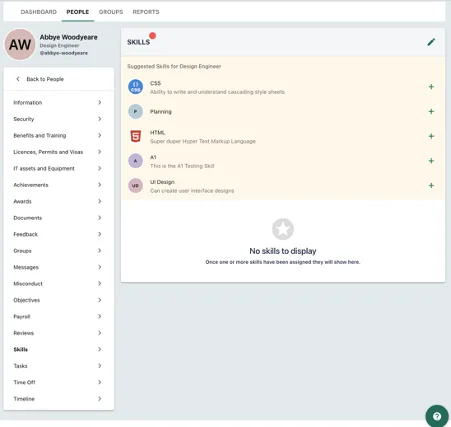Click 'Super duper Hyper Text Markup Language' description

[x=203, y=141]
